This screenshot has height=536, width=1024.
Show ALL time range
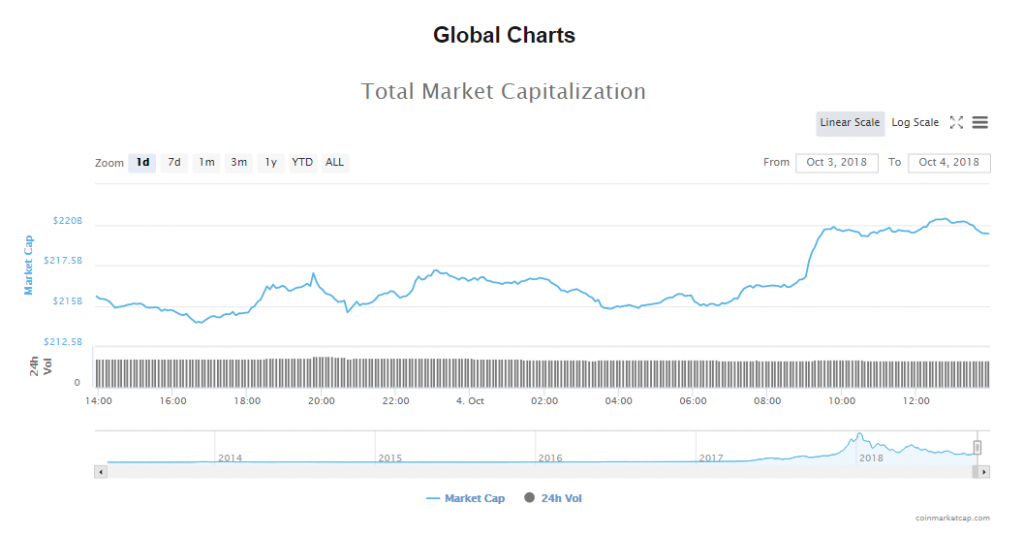click(x=334, y=162)
